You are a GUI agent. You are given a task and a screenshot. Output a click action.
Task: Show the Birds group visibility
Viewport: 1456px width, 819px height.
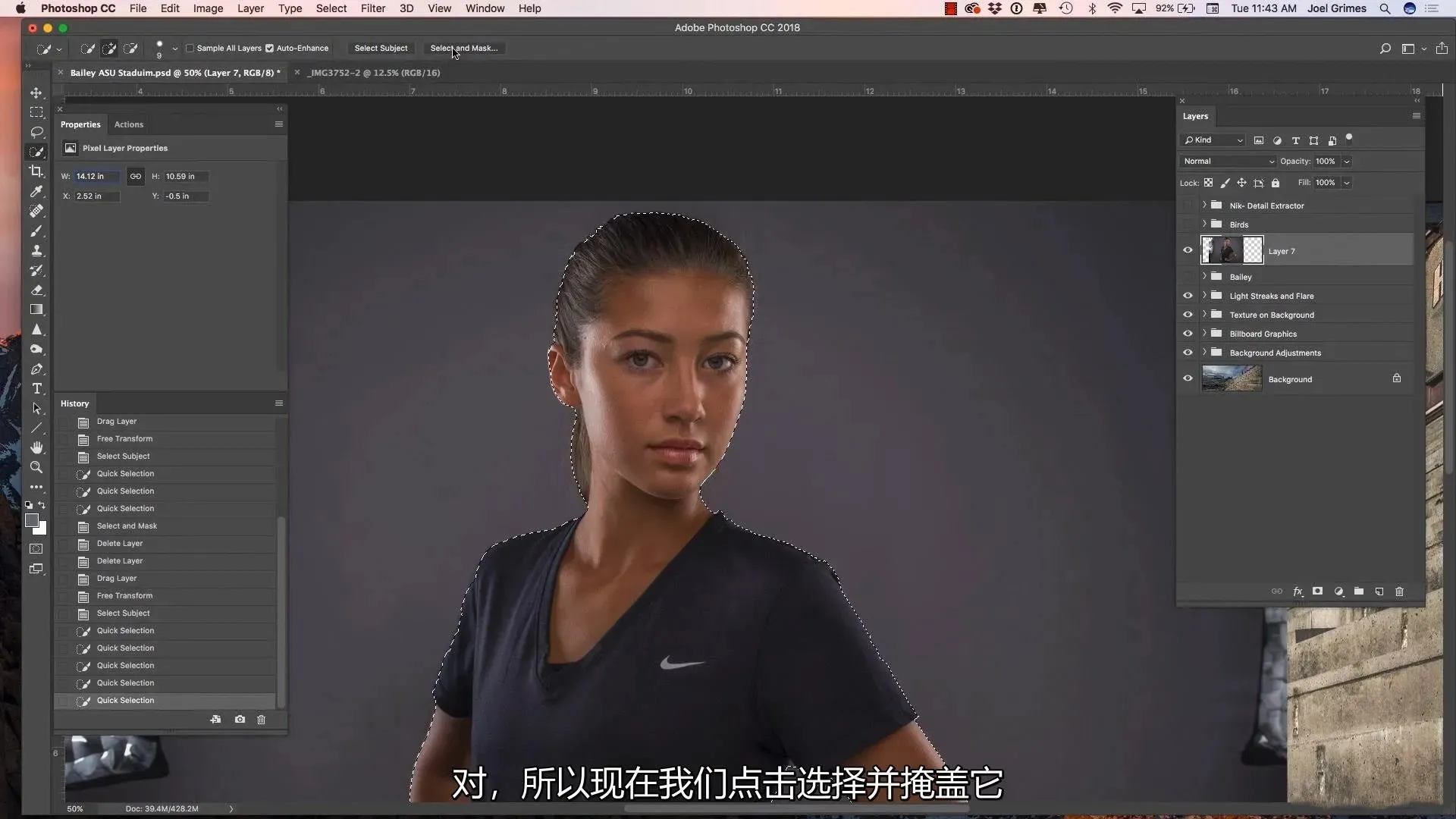1188,224
